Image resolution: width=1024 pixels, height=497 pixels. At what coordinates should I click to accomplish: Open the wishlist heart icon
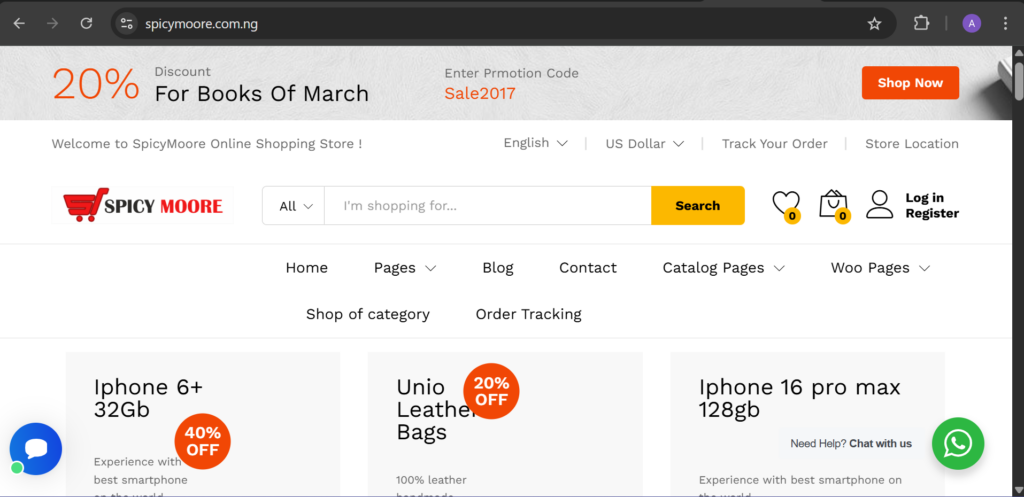coord(786,204)
